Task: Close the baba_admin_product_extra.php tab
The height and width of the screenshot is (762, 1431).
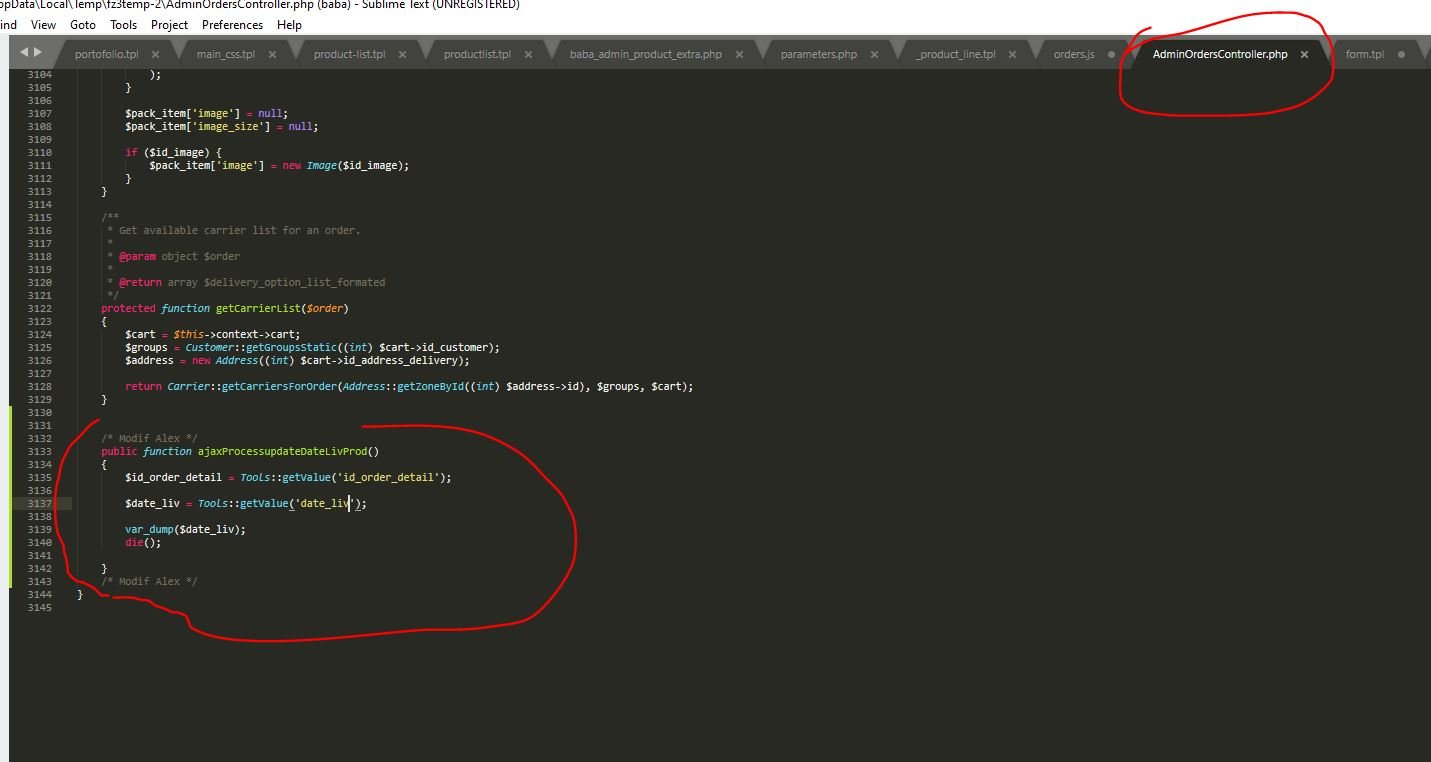Action: click(740, 54)
